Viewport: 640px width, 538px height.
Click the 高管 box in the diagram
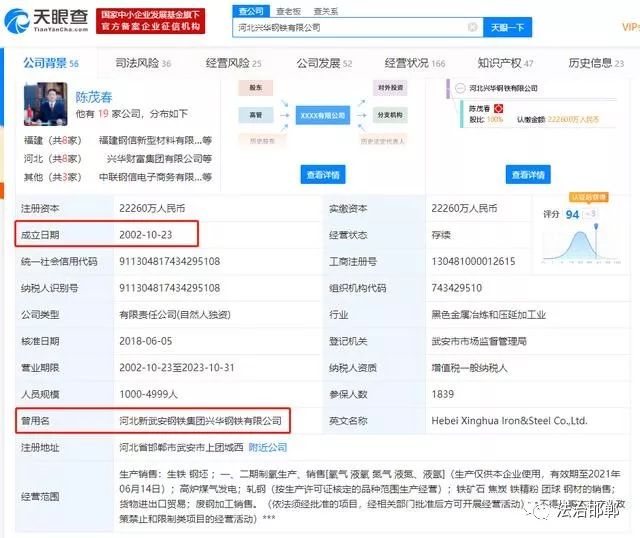(256, 115)
